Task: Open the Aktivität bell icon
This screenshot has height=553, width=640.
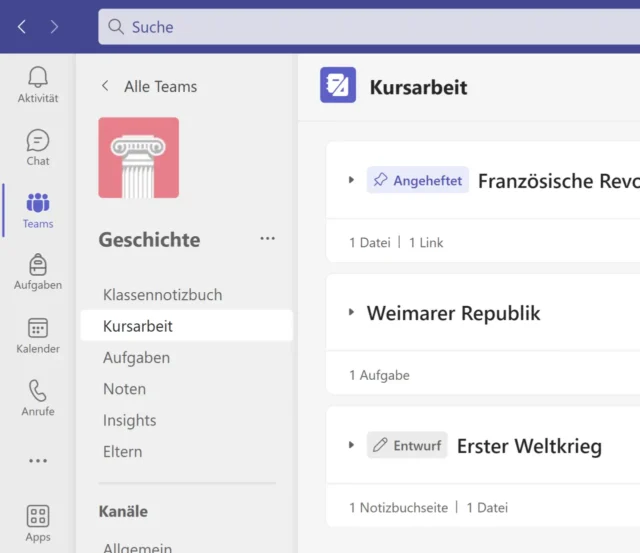Action: (38, 78)
